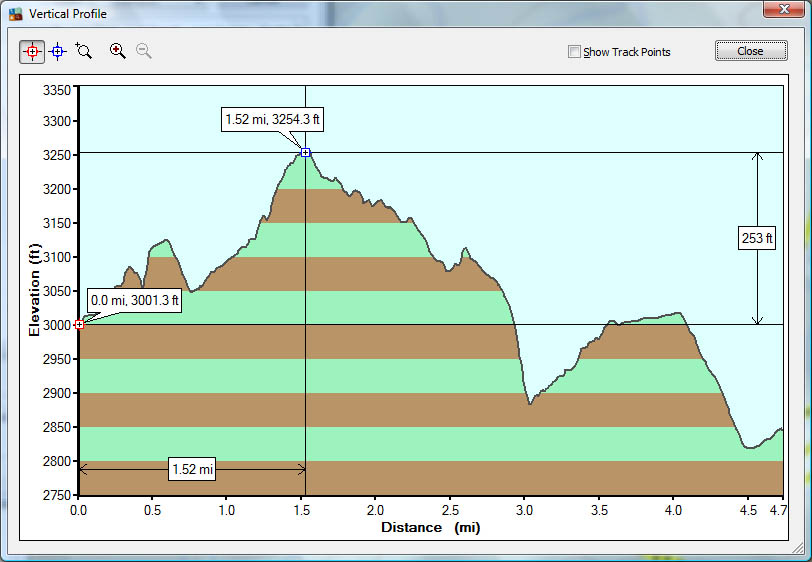This screenshot has width=812, height=562.
Task: Select the red crosshair start-point tool
Action: pos(32,51)
